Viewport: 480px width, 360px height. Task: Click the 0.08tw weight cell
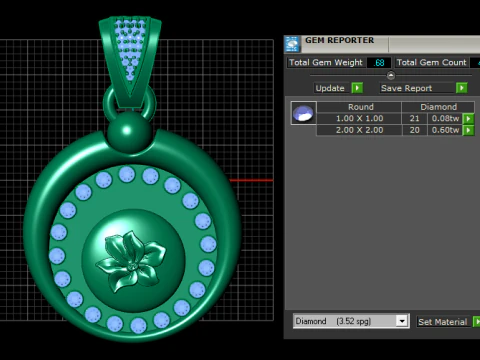tap(445, 118)
